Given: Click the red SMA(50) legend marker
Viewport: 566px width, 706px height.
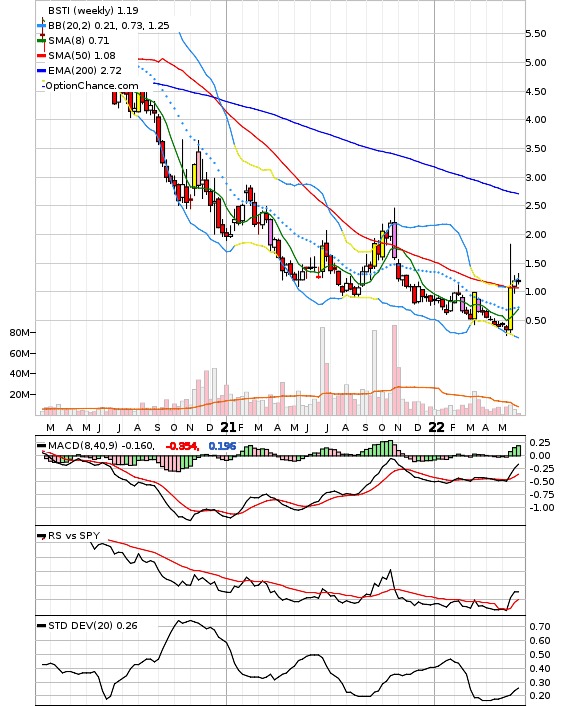Looking at the screenshot, I should pos(41,55).
